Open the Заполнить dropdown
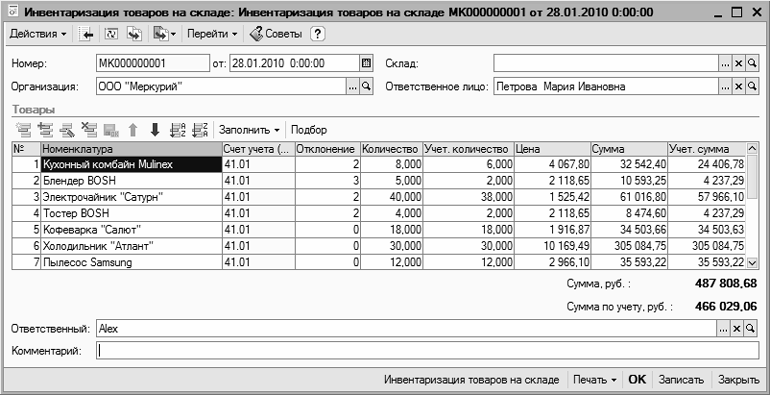The width and height of the screenshot is (770, 395). [x=249, y=130]
